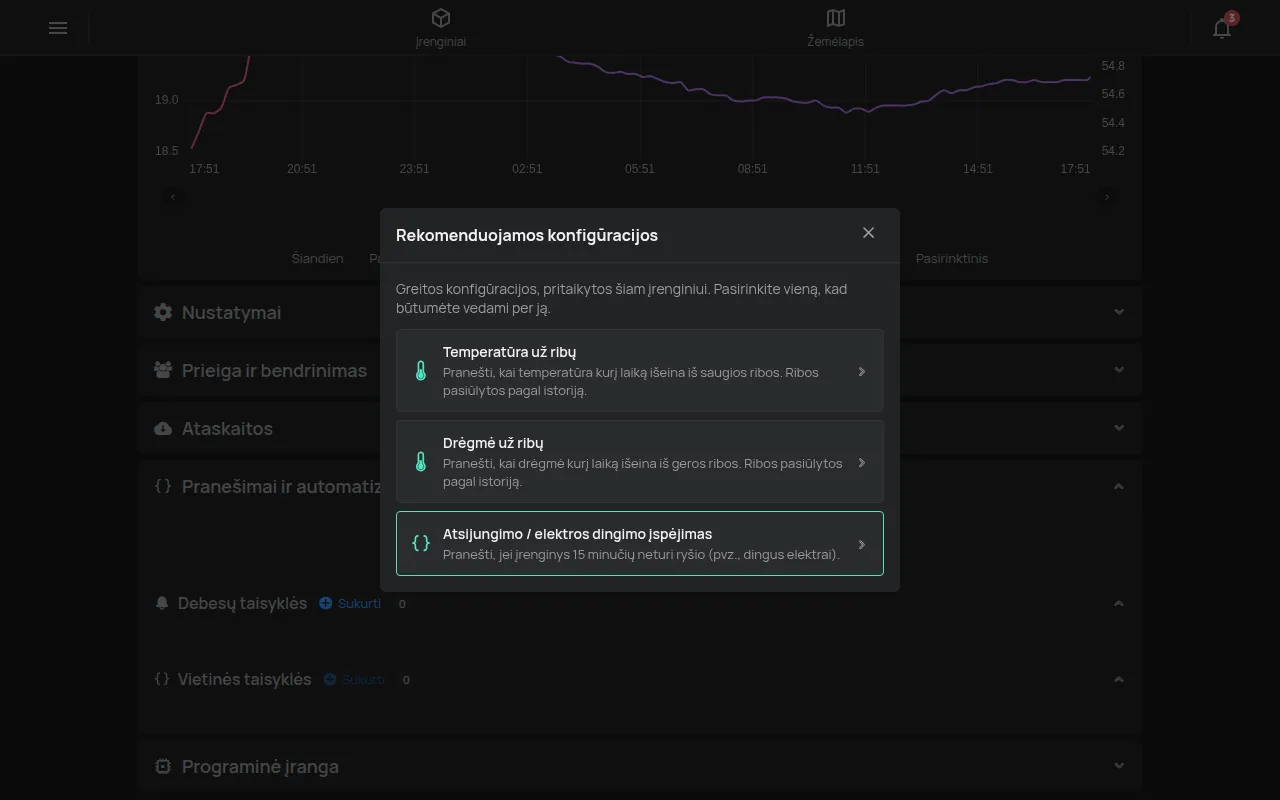Image resolution: width=1280 pixels, height=800 pixels.
Task: Click curly braces icon of Atsijungimo option
Action: tap(421, 544)
